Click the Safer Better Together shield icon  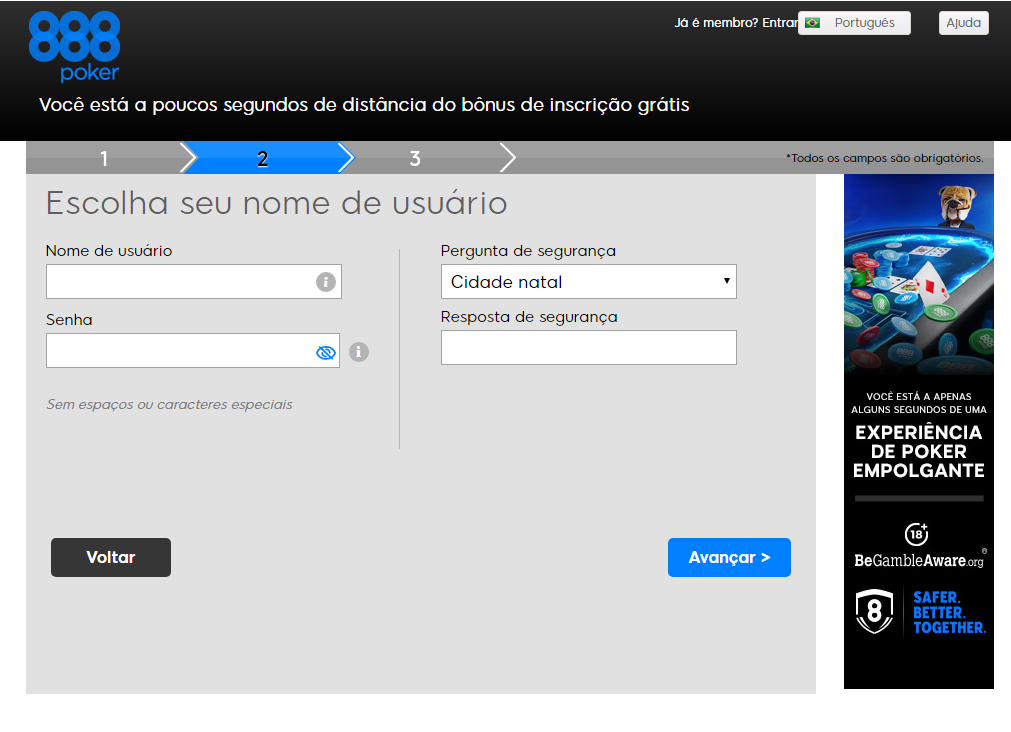tap(874, 611)
